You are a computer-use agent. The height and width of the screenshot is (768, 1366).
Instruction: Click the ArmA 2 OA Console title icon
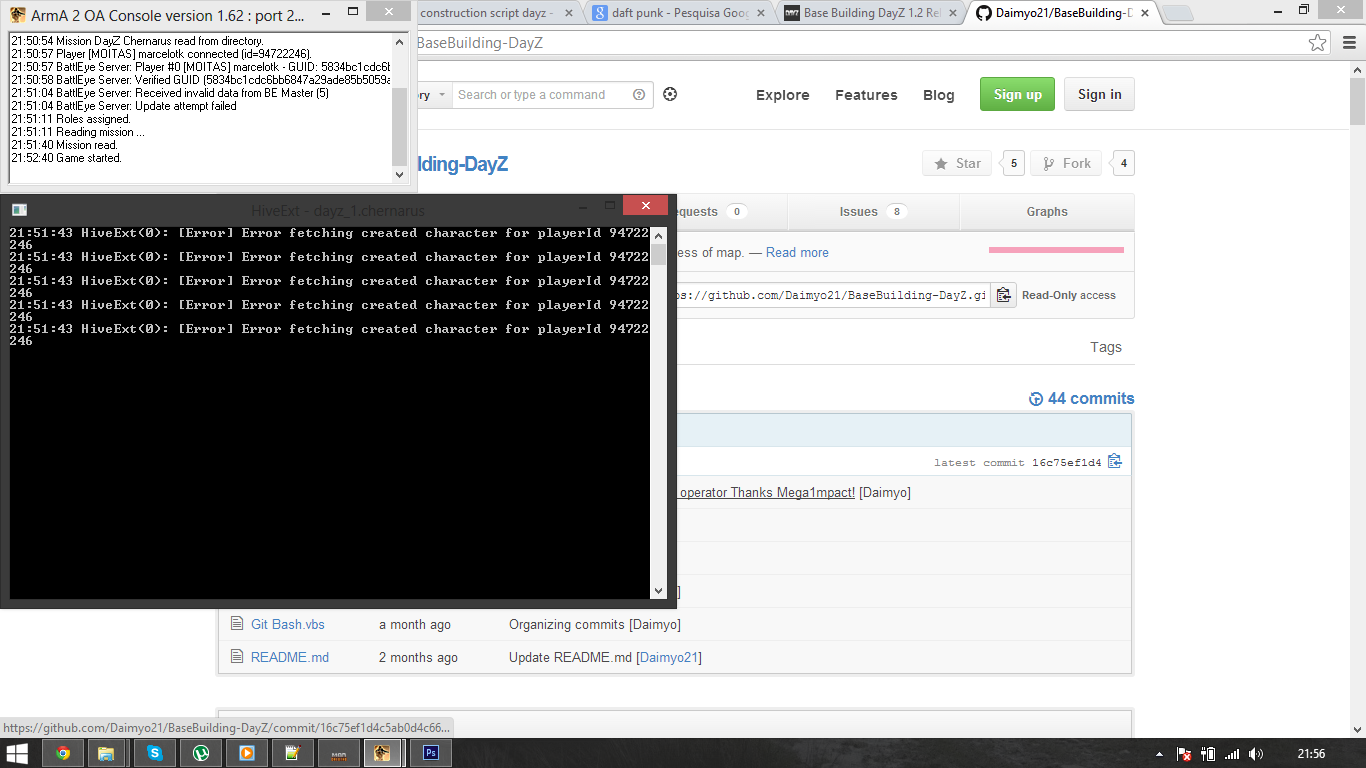pyautogui.click(x=17, y=15)
